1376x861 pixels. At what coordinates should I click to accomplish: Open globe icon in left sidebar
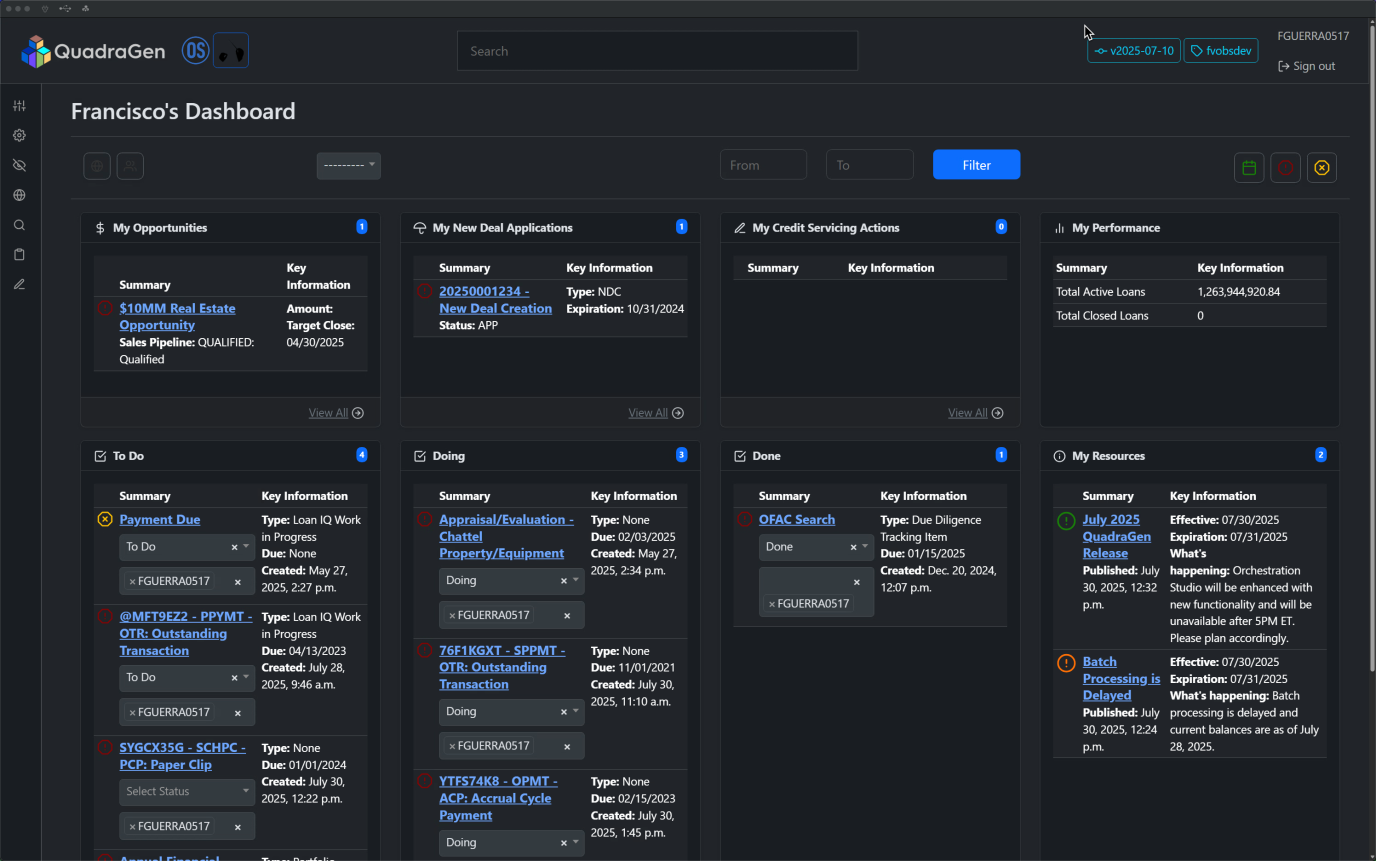(19, 195)
